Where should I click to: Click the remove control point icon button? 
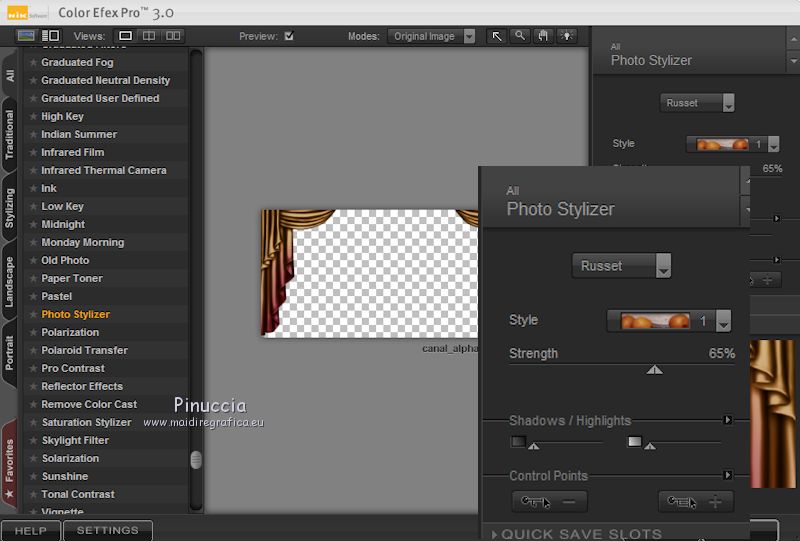(549, 502)
